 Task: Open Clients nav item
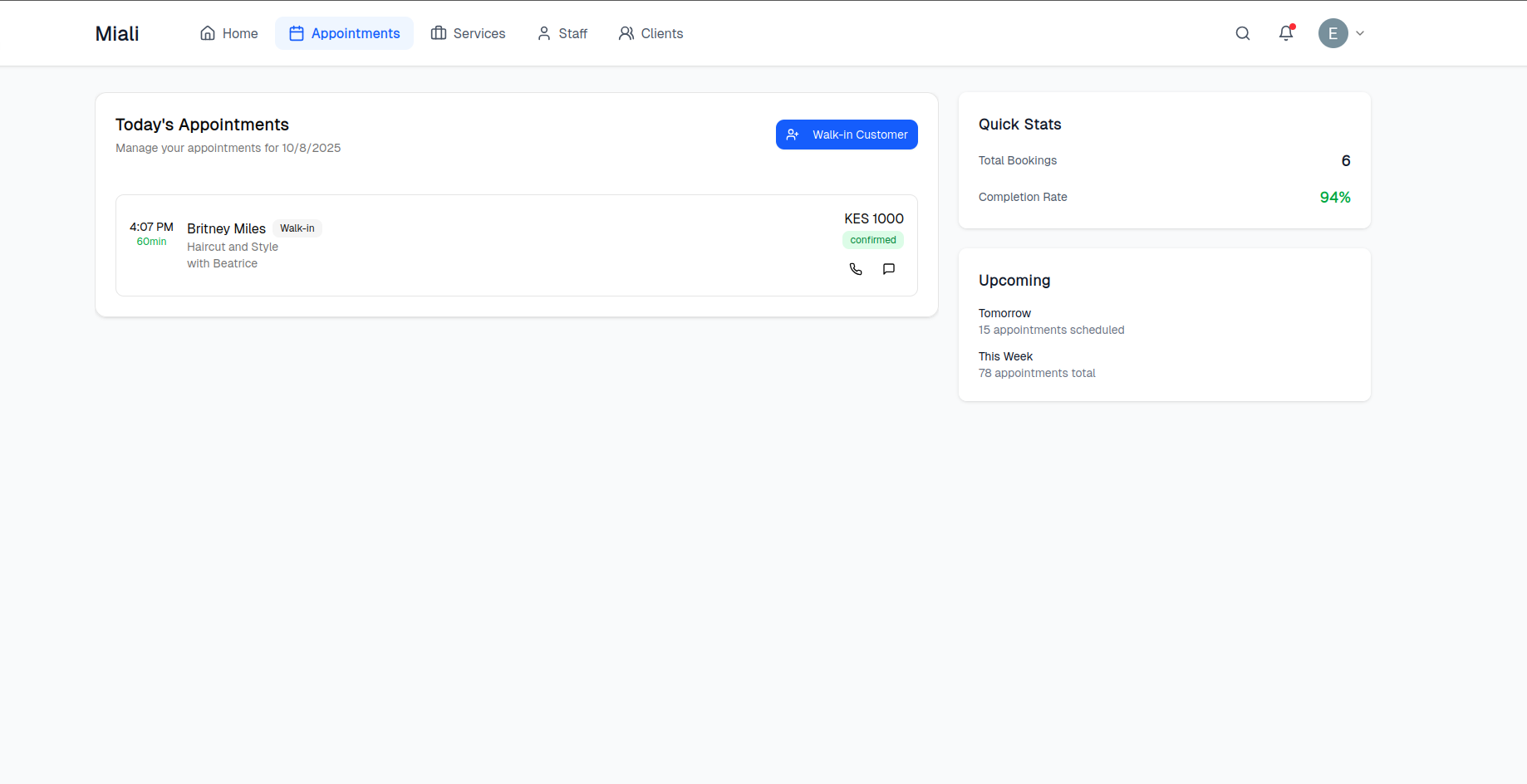click(x=651, y=33)
